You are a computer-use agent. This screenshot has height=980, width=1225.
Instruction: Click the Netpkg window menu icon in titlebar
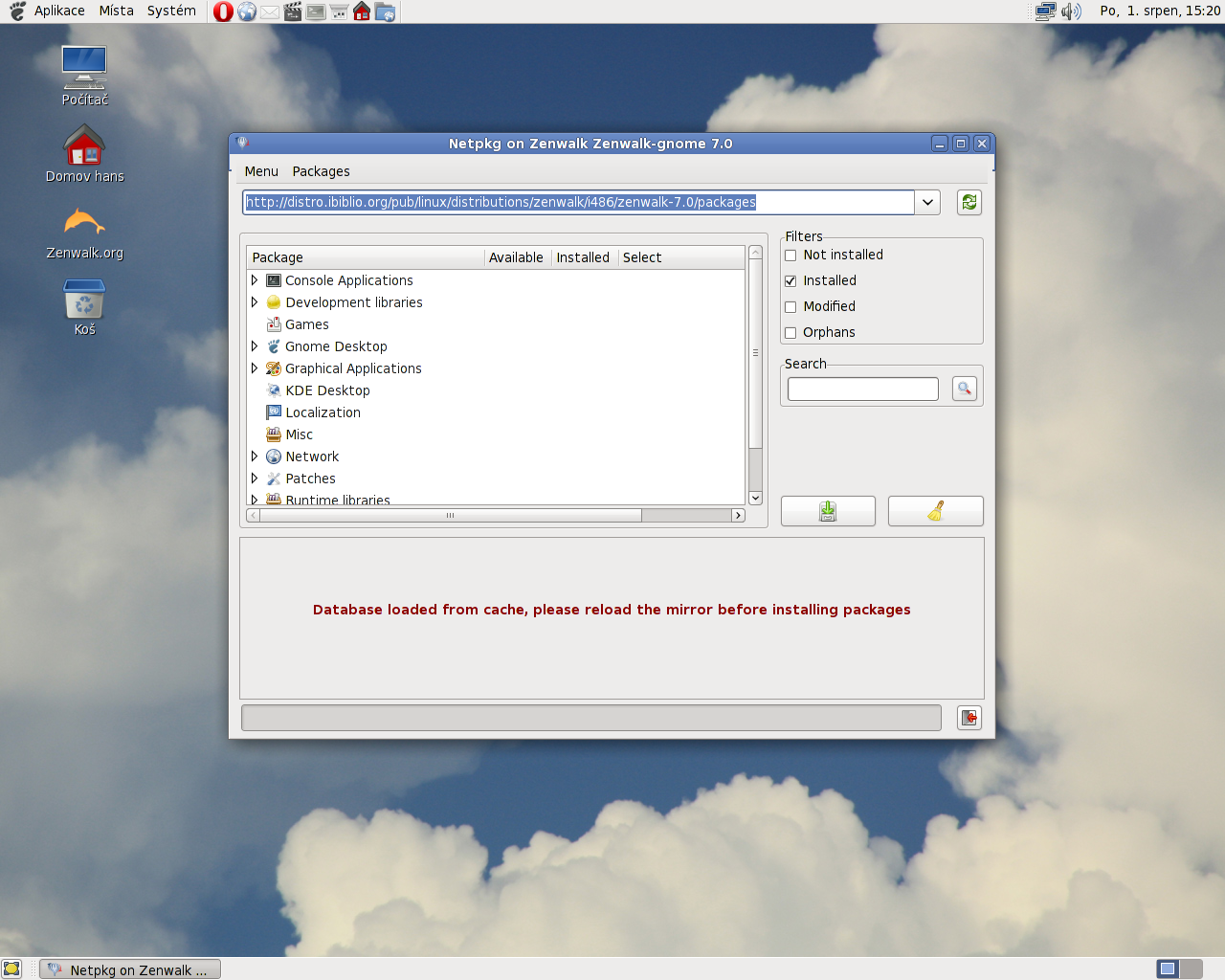pyautogui.click(x=242, y=143)
